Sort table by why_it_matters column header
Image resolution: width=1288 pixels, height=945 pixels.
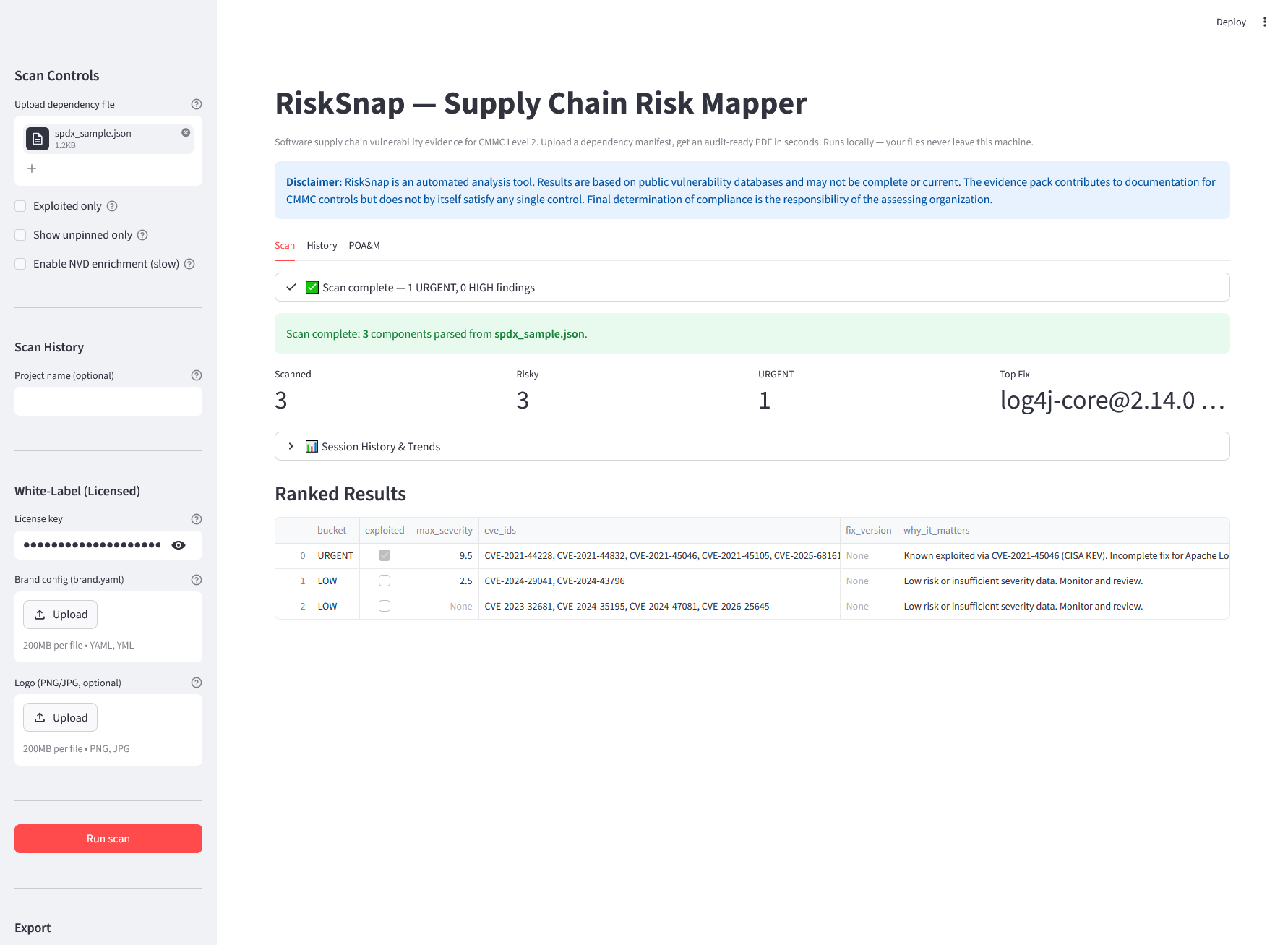pos(1063,530)
